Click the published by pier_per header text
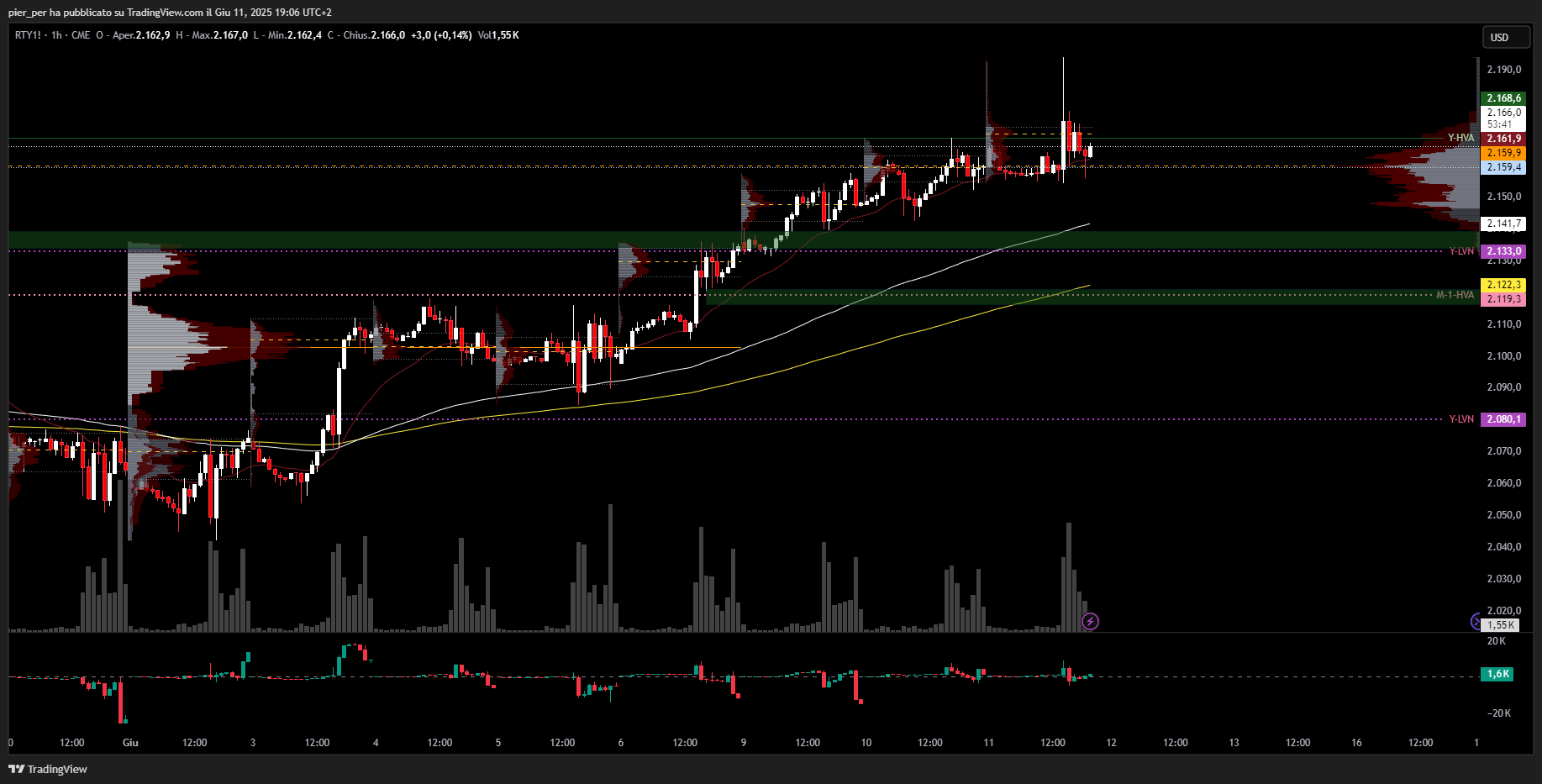Screen dimensions: 1542x784 (170, 13)
